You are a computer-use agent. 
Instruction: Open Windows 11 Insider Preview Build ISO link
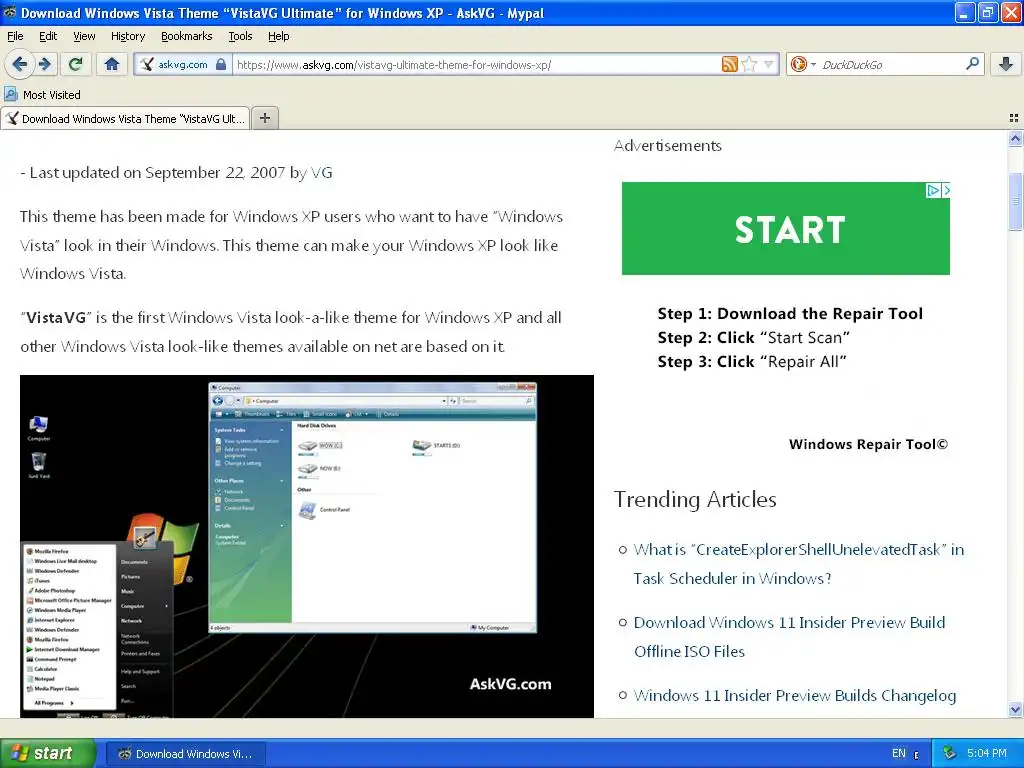point(790,637)
